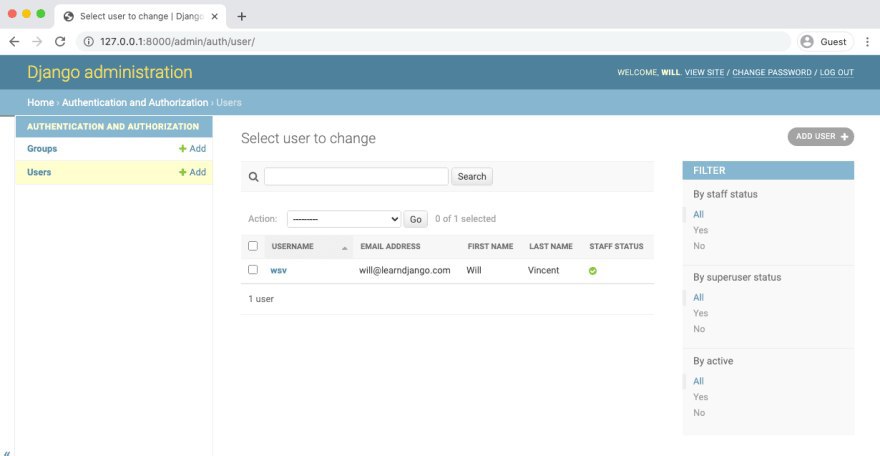Click email will@learndjango.com cell
This screenshot has height=456, width=880.
click(405, 270)
